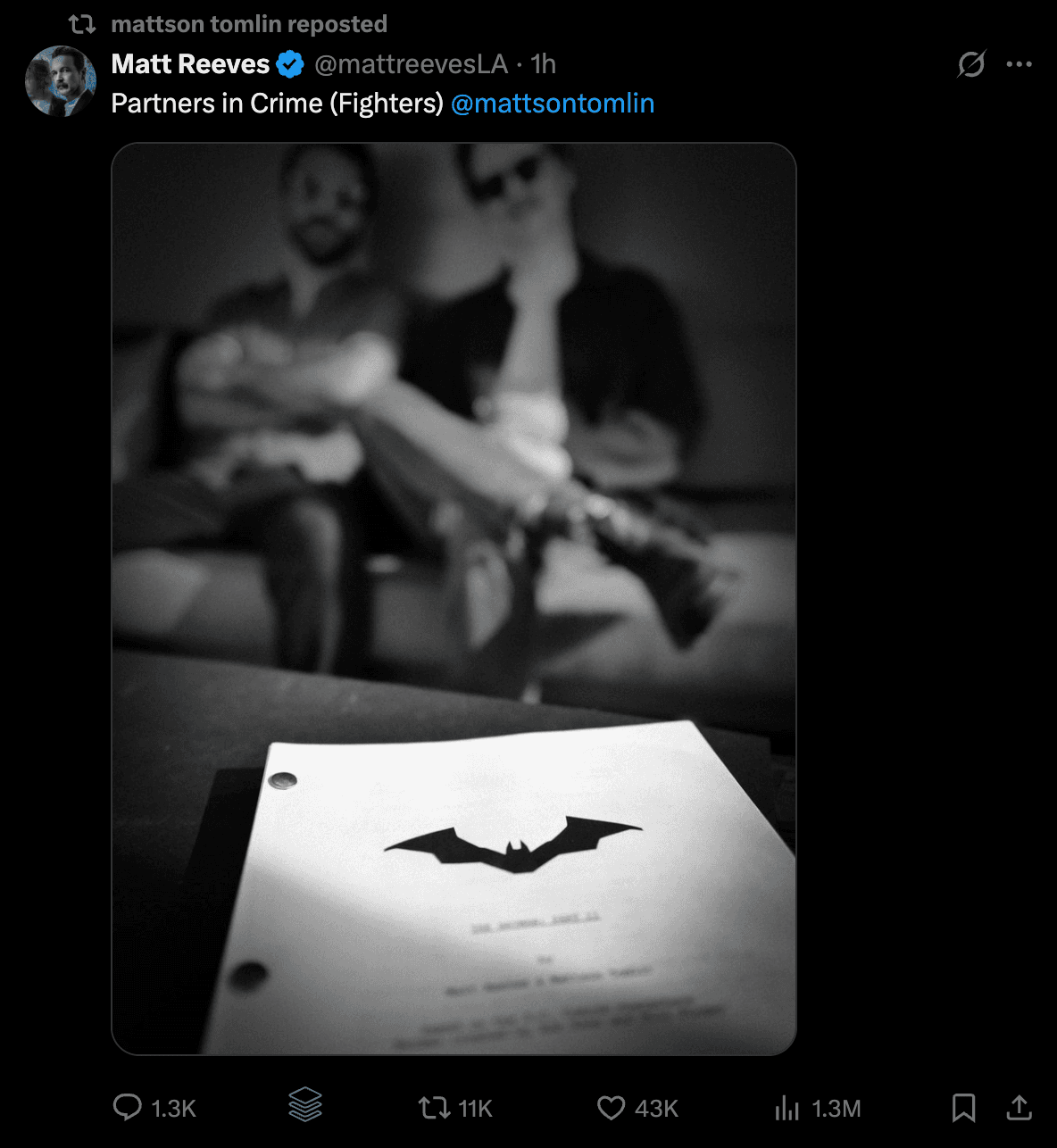Viewport: 1057px width, 1148px height.
Task: Click the repost arrows beside 'mattson tomlin reposted'
Action: coord(82,24)
